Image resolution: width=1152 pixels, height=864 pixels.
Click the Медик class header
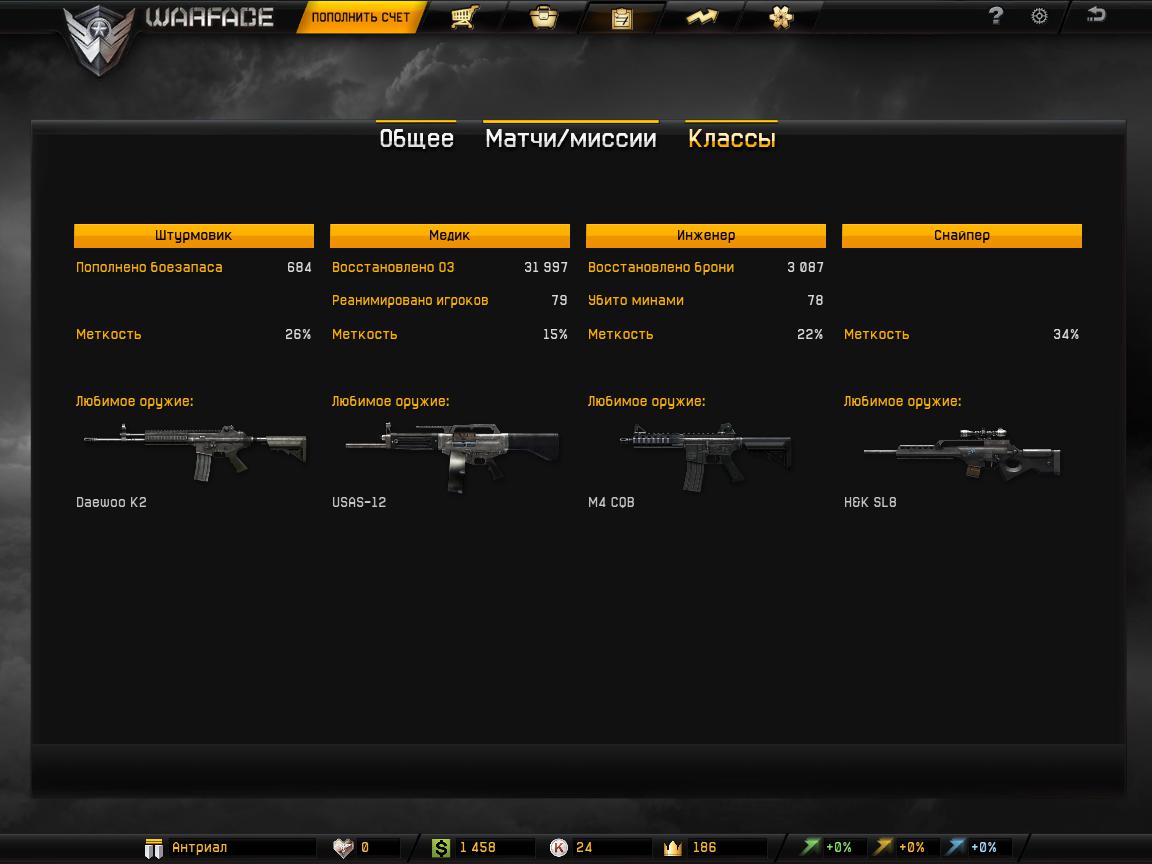click(x=450, y=236)
